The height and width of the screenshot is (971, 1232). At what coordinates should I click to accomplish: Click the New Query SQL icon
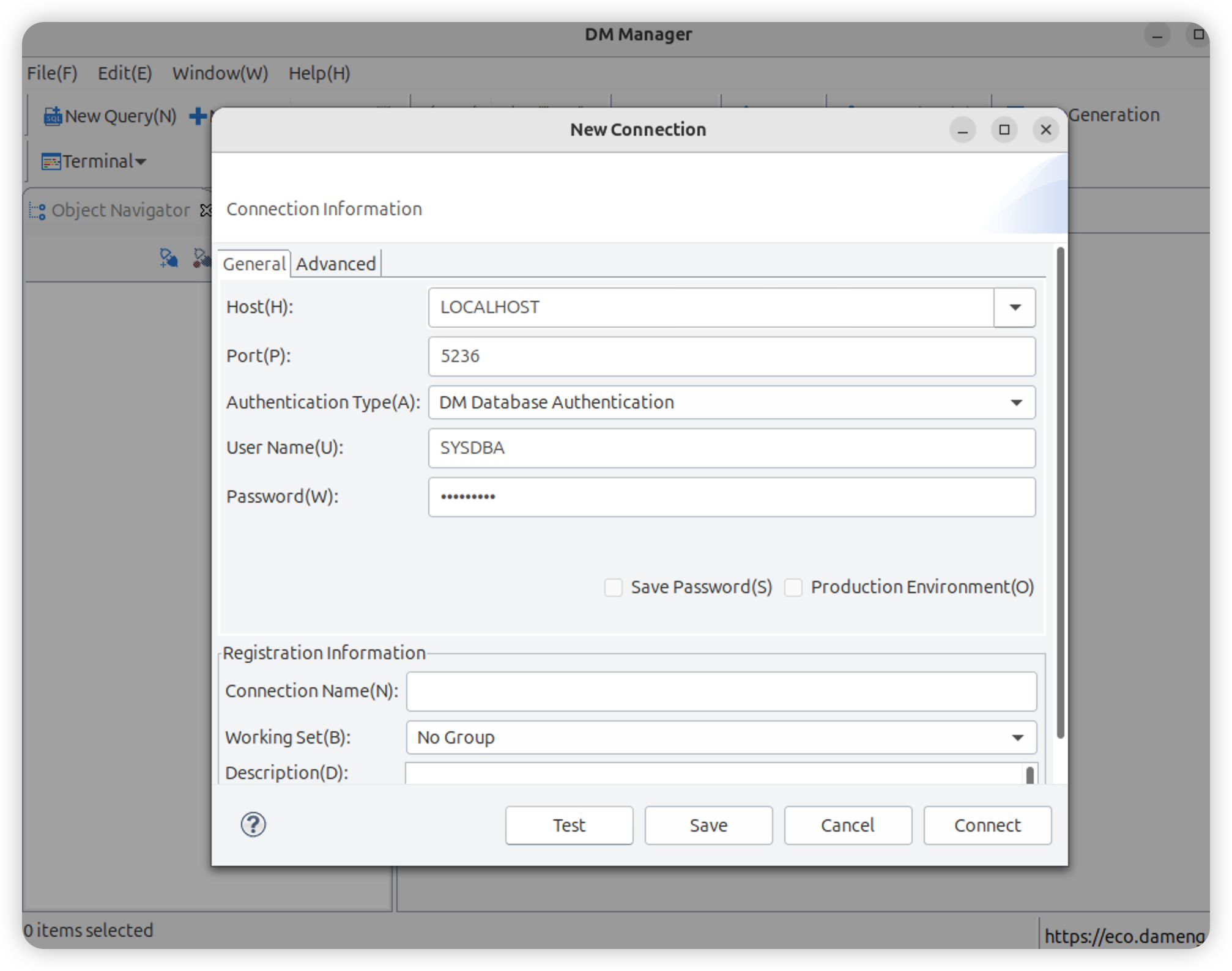point(53,116)
